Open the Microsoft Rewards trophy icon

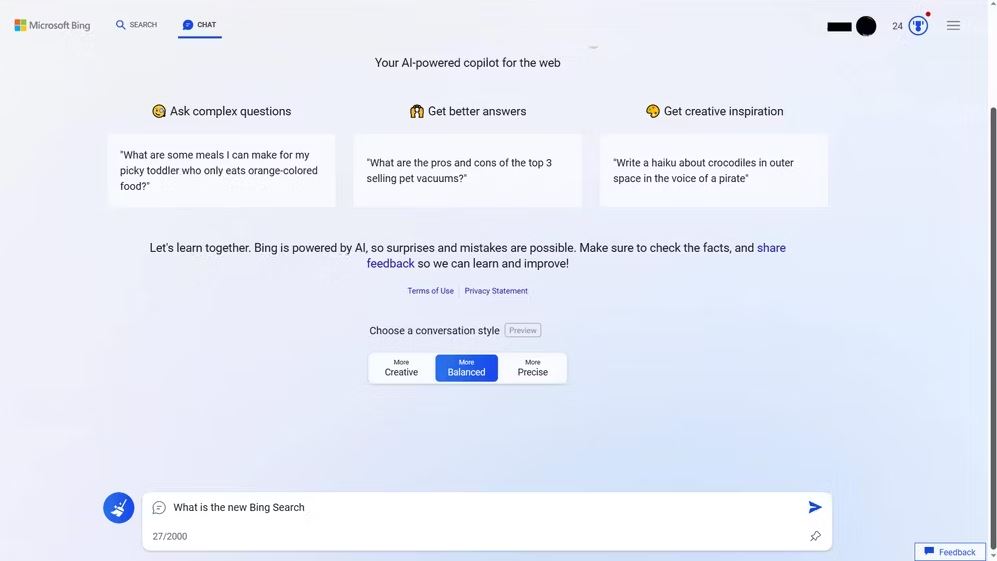pyautogui.click(x=918, y=26)
